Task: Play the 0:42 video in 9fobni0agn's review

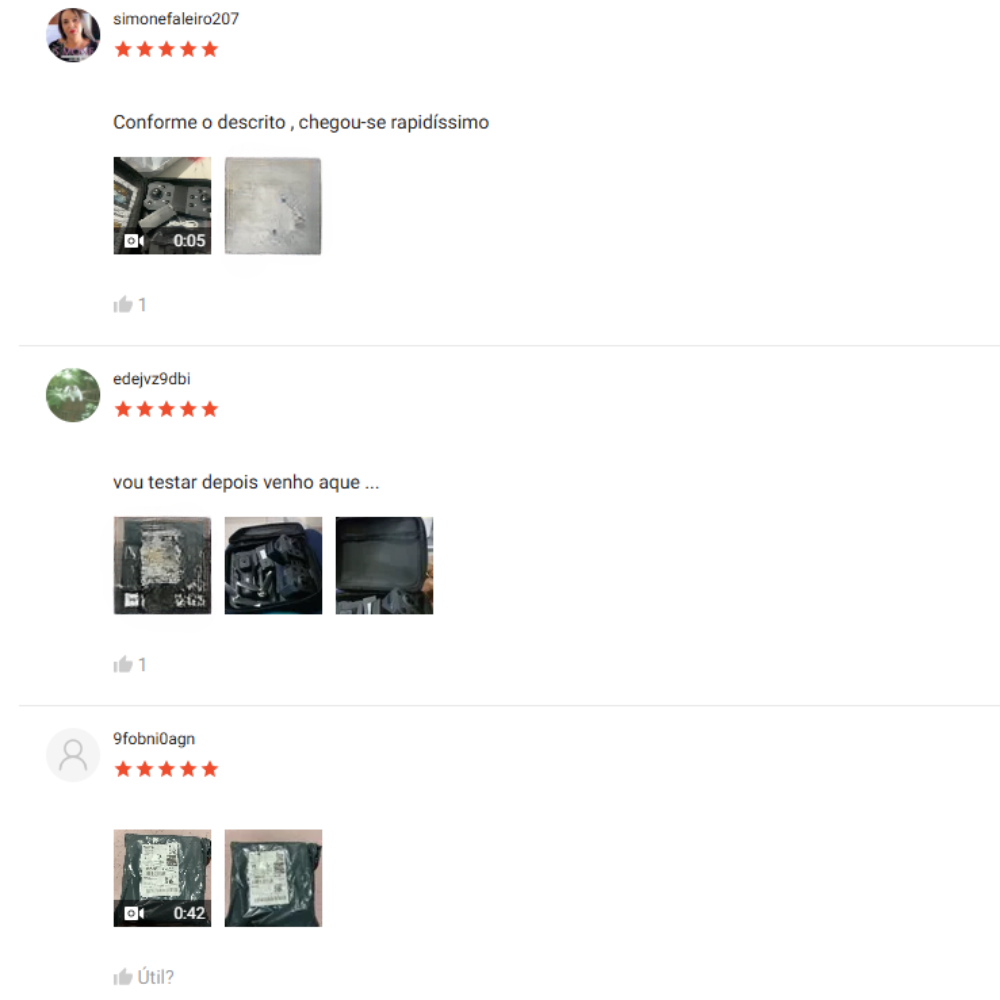Action: point(162,878)
